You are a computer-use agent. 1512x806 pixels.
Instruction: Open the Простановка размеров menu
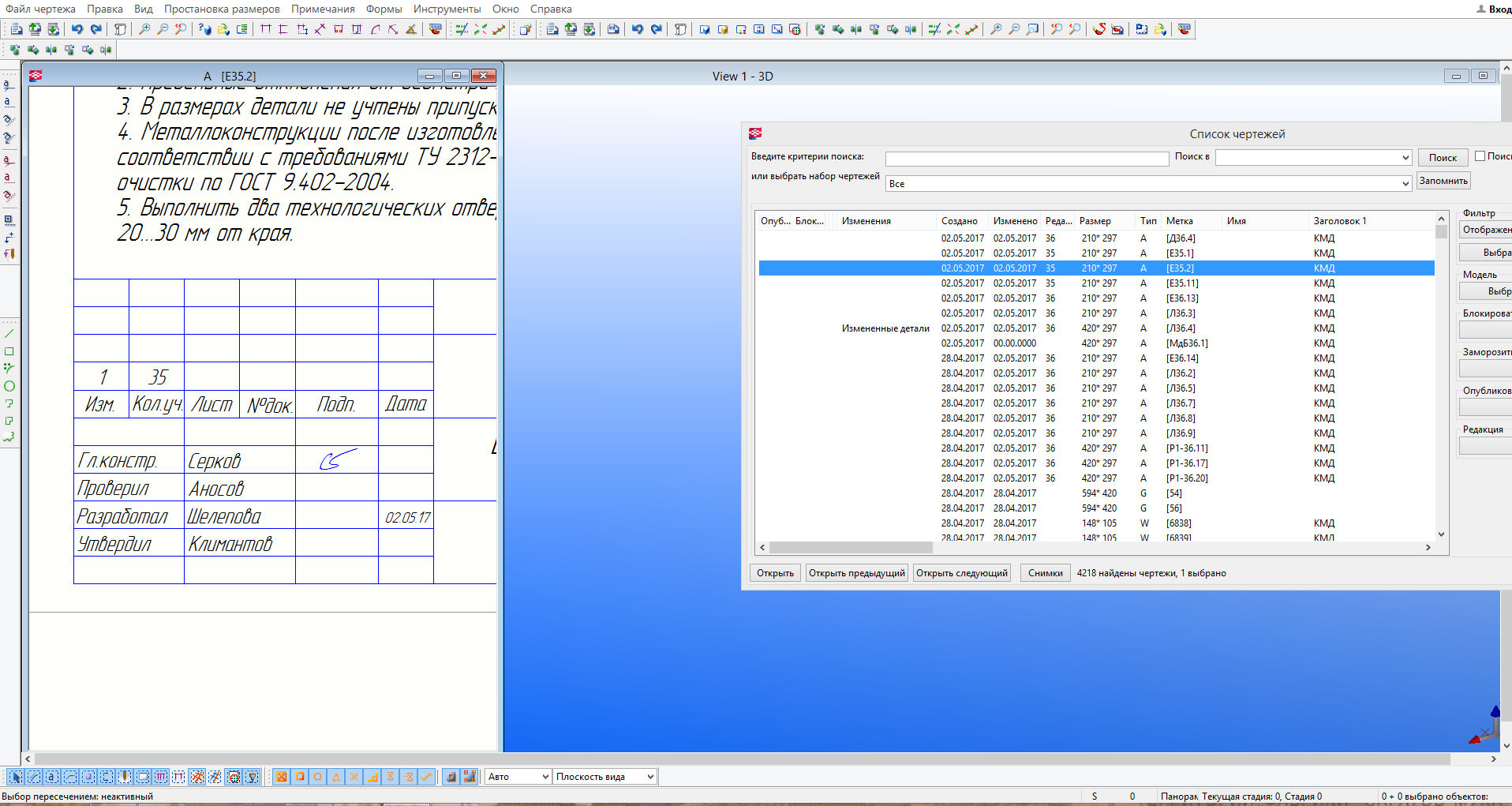pos(222,9)
